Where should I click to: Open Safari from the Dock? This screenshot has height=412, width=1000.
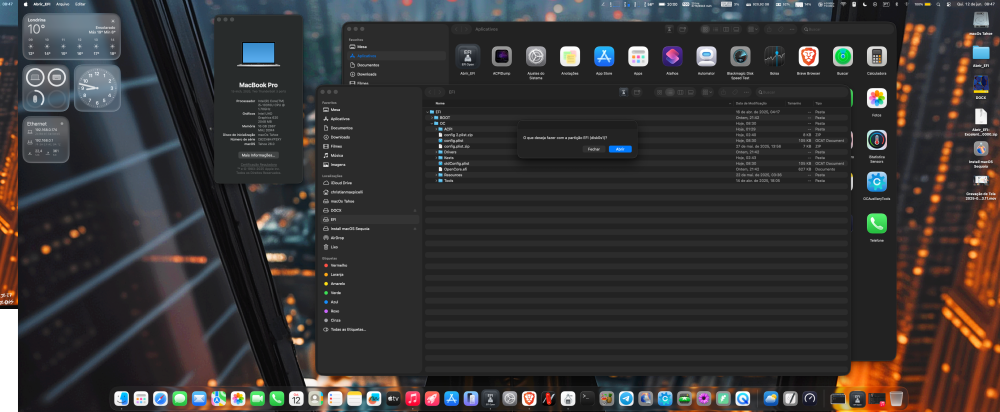click(161, 399)
